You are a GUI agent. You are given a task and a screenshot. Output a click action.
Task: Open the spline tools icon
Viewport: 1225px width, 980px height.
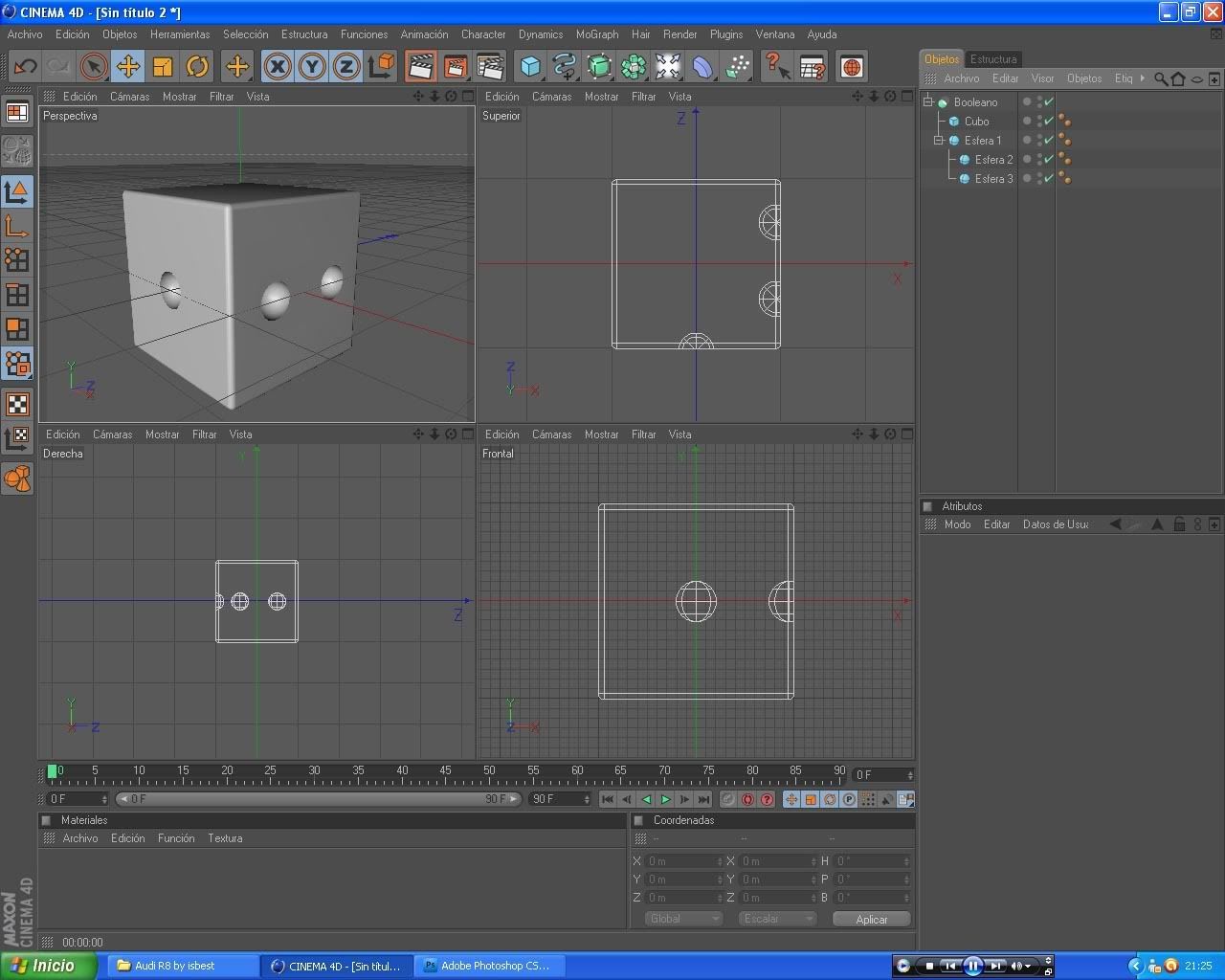click(565, 66)
